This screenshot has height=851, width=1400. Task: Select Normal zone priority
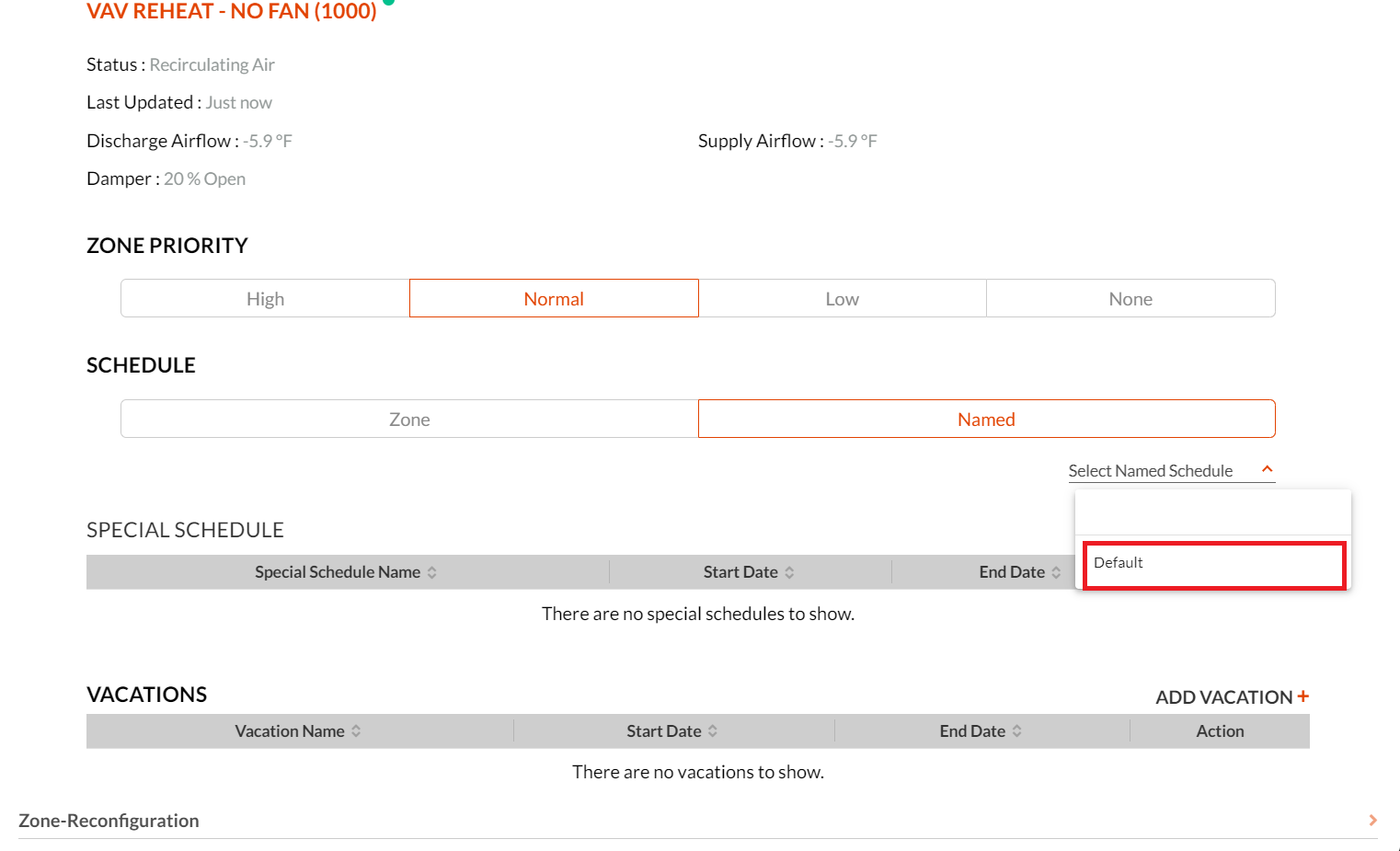(x=554, y=299)
